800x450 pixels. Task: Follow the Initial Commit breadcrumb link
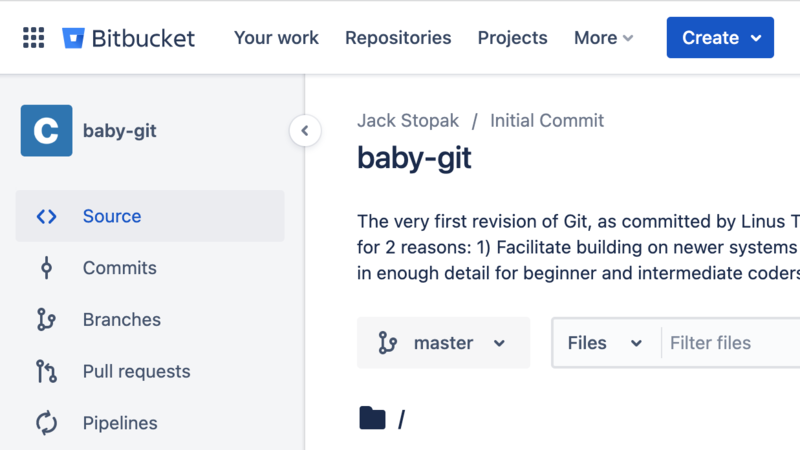pyautogui.click(x=547, y=121)
